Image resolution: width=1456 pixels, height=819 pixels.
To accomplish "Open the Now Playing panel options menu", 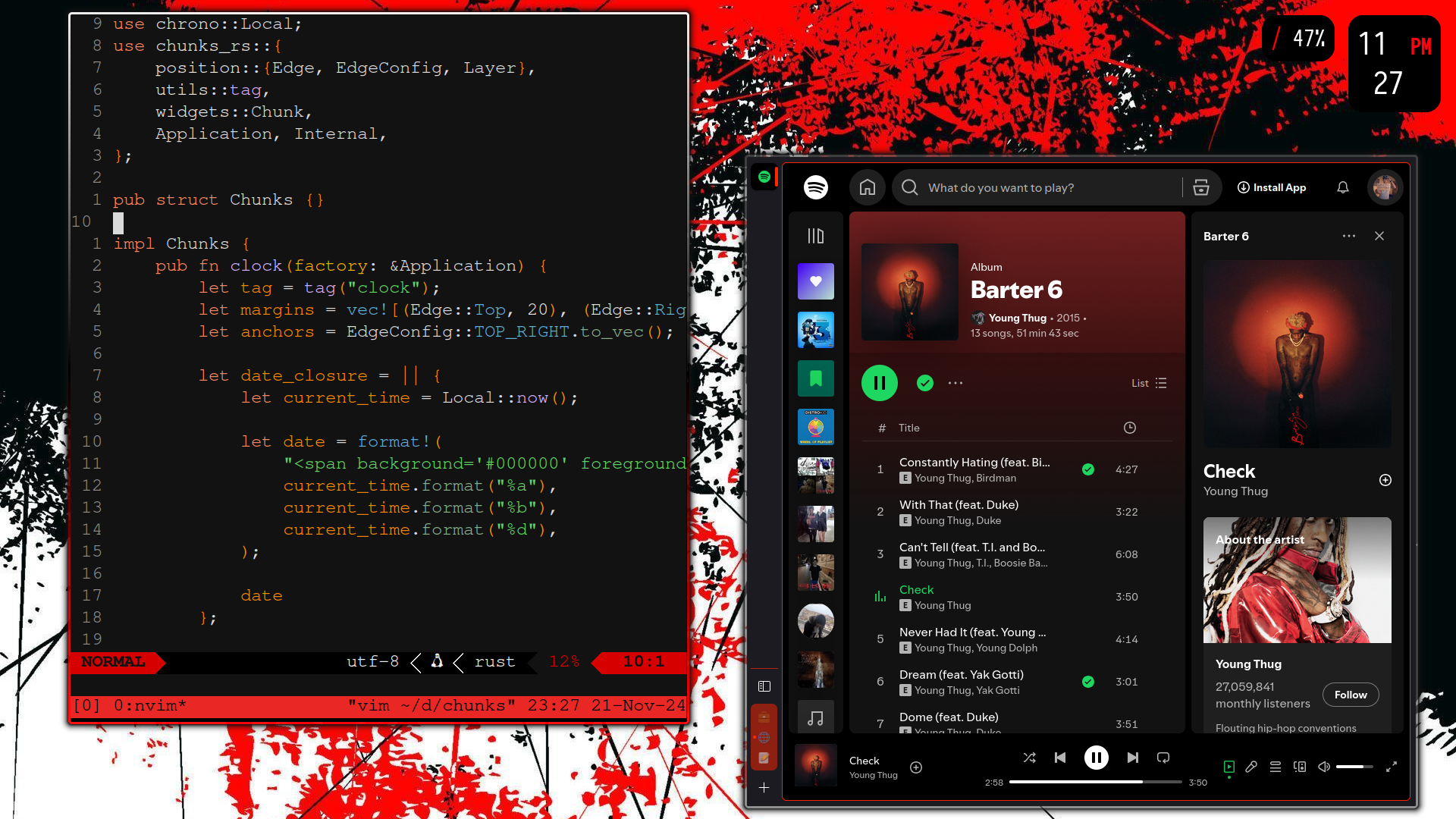I will (1348, 236).
